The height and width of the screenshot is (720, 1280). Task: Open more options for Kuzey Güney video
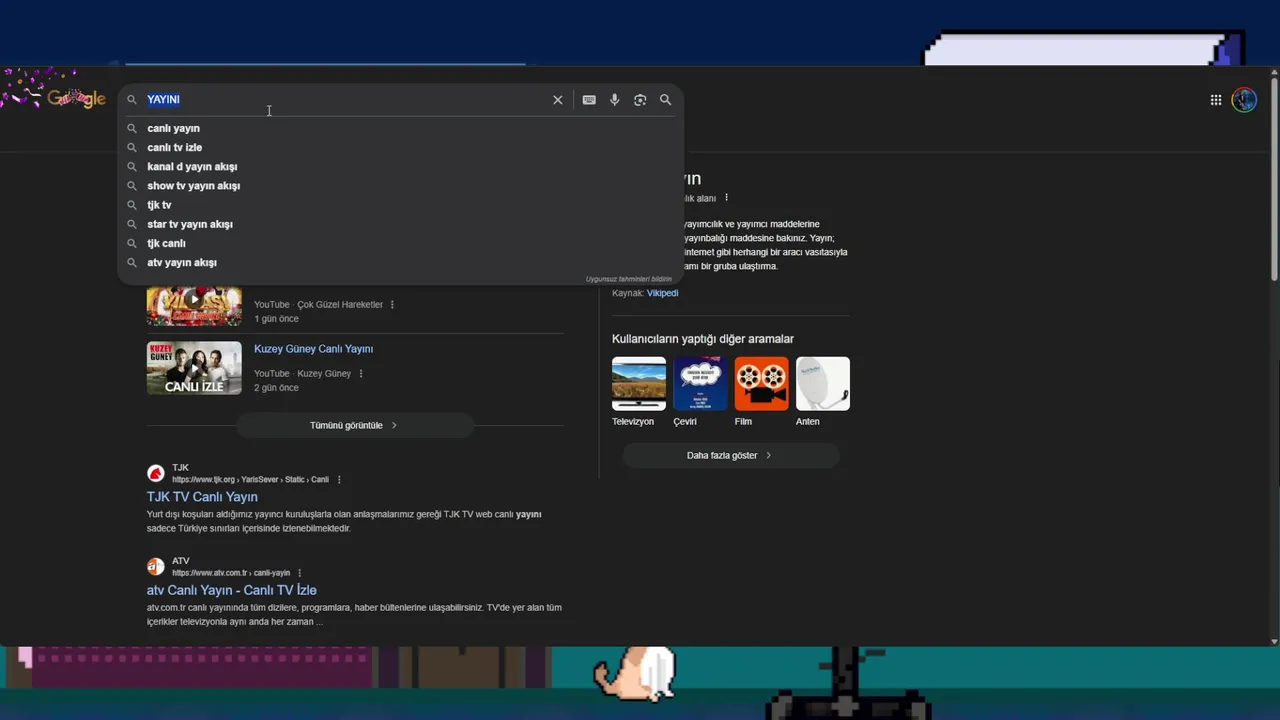point(361,374)
